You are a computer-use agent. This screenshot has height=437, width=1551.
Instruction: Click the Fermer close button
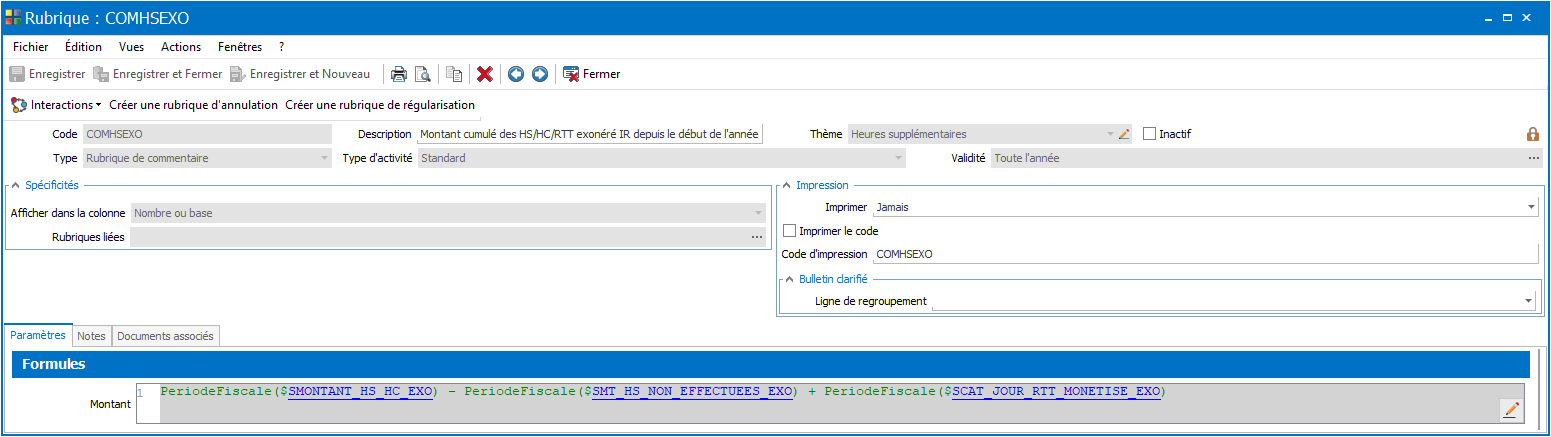tap(592, 74)
